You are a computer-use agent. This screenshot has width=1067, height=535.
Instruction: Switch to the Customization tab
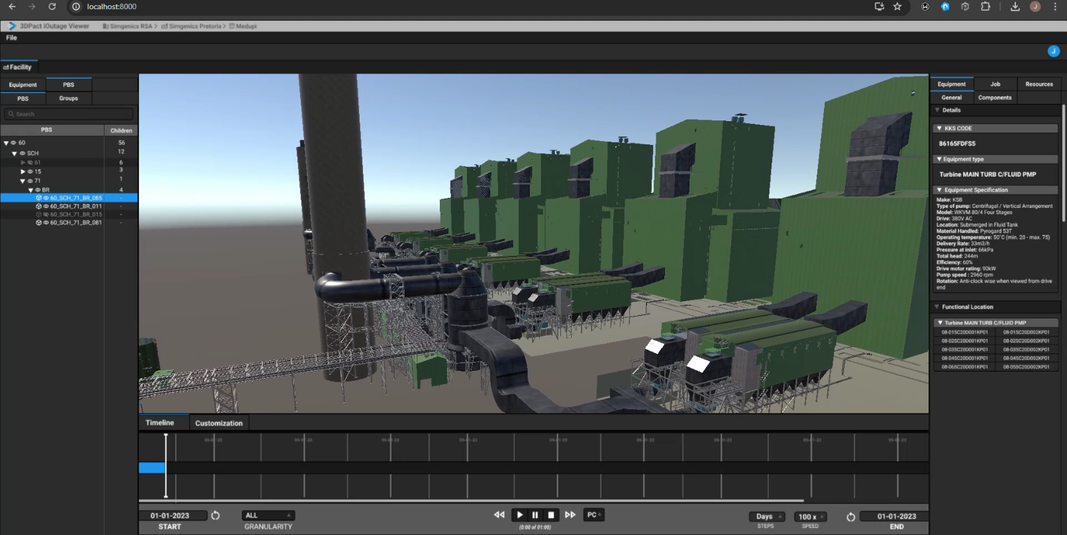[x=218, y=423]
